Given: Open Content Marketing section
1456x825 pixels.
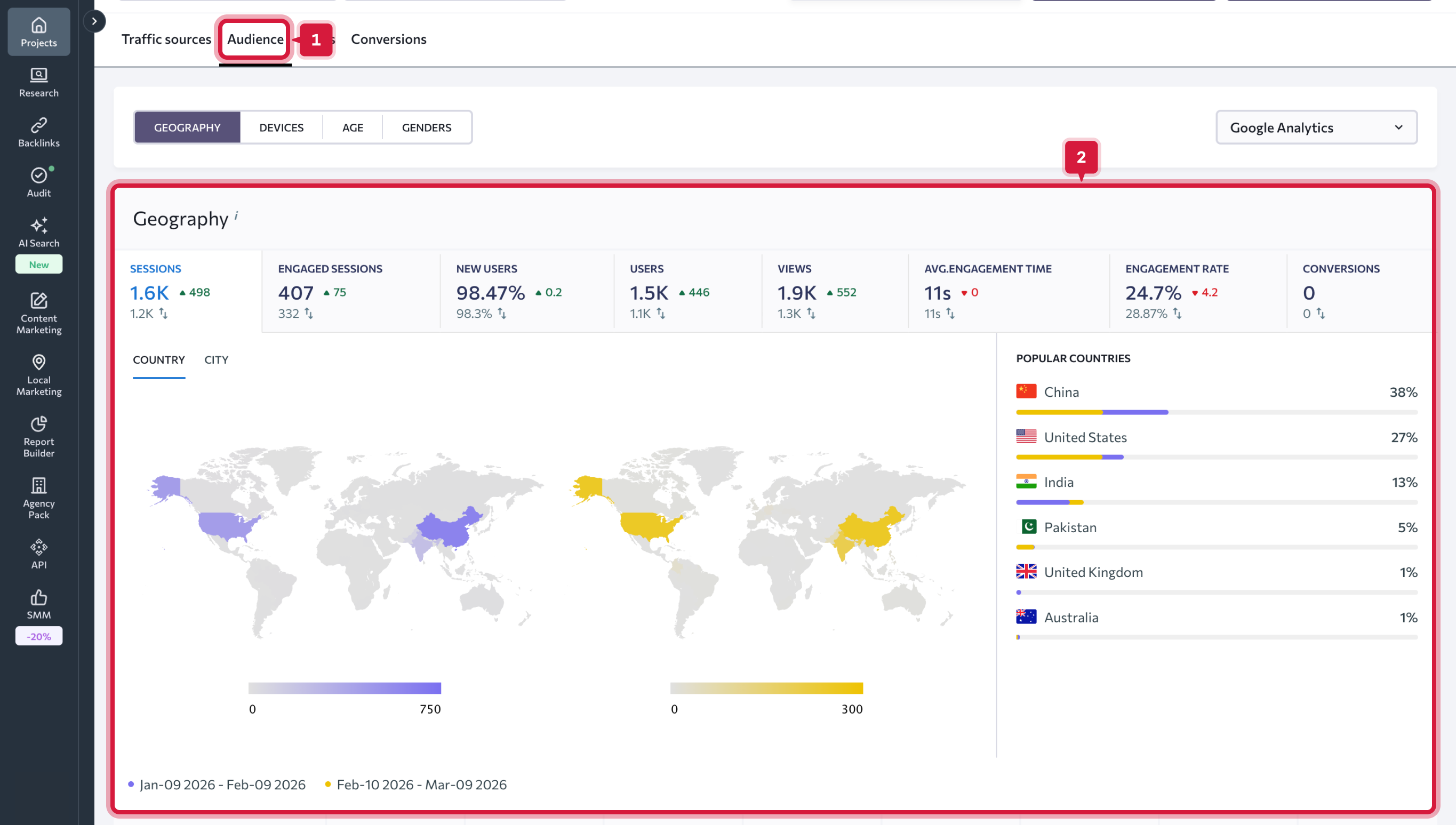Looking at the screenshot, I should [x=38, y=313].
